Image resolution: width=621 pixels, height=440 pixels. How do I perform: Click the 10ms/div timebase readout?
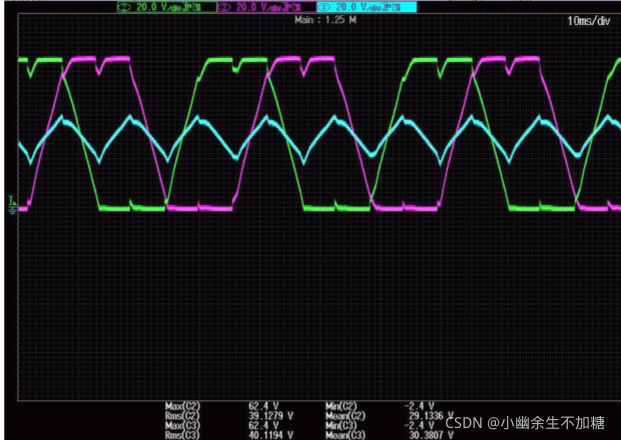589,21
